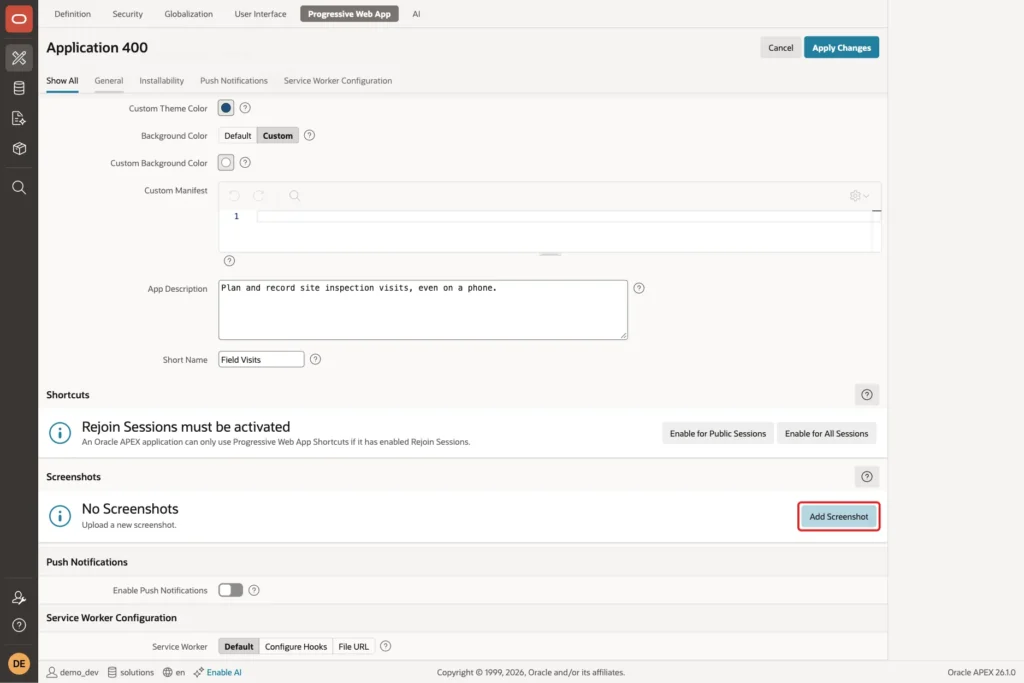Show help for Enable Push Notifications

click(x=254, y=590)
